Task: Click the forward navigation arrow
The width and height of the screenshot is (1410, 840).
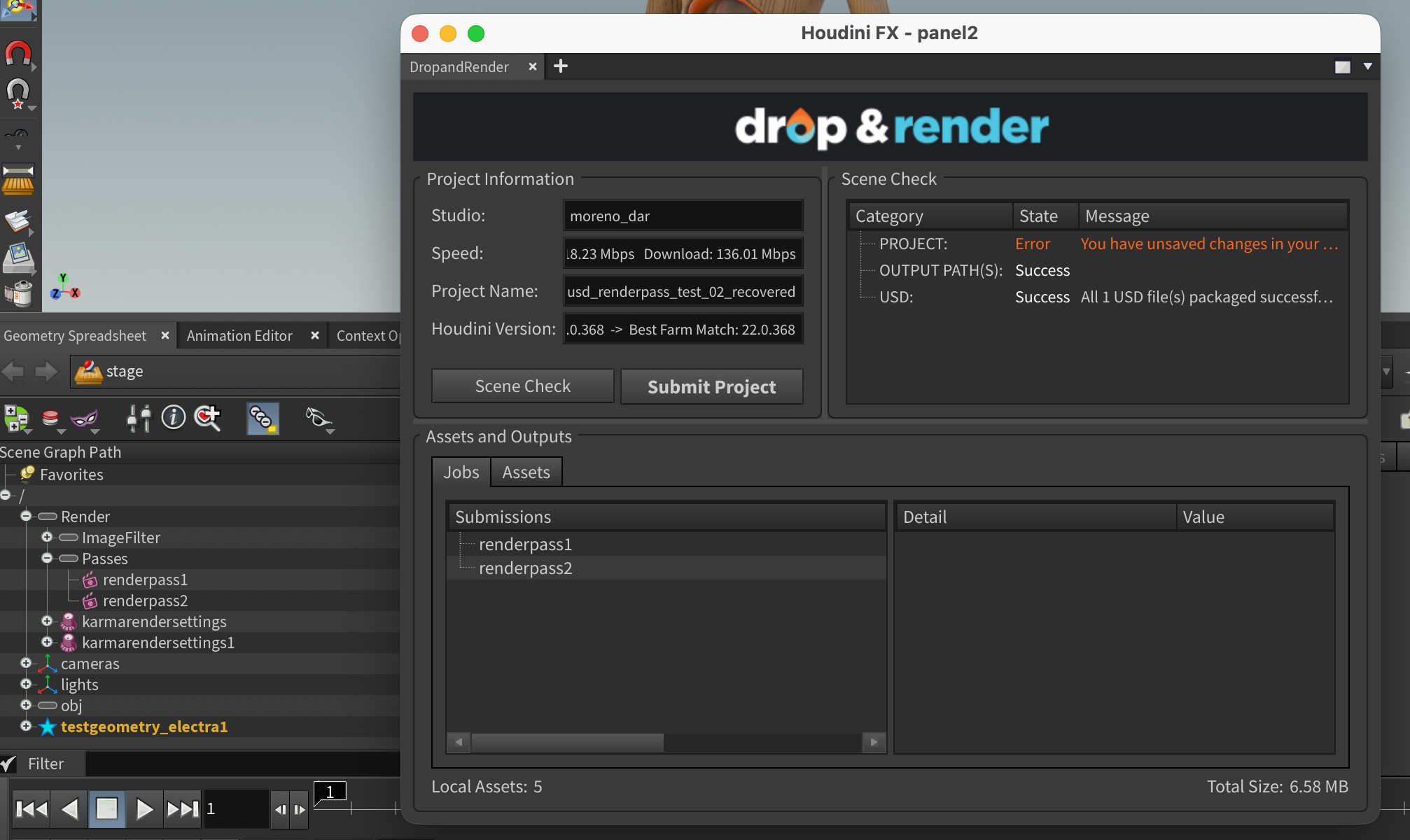Action: point(46,371)
